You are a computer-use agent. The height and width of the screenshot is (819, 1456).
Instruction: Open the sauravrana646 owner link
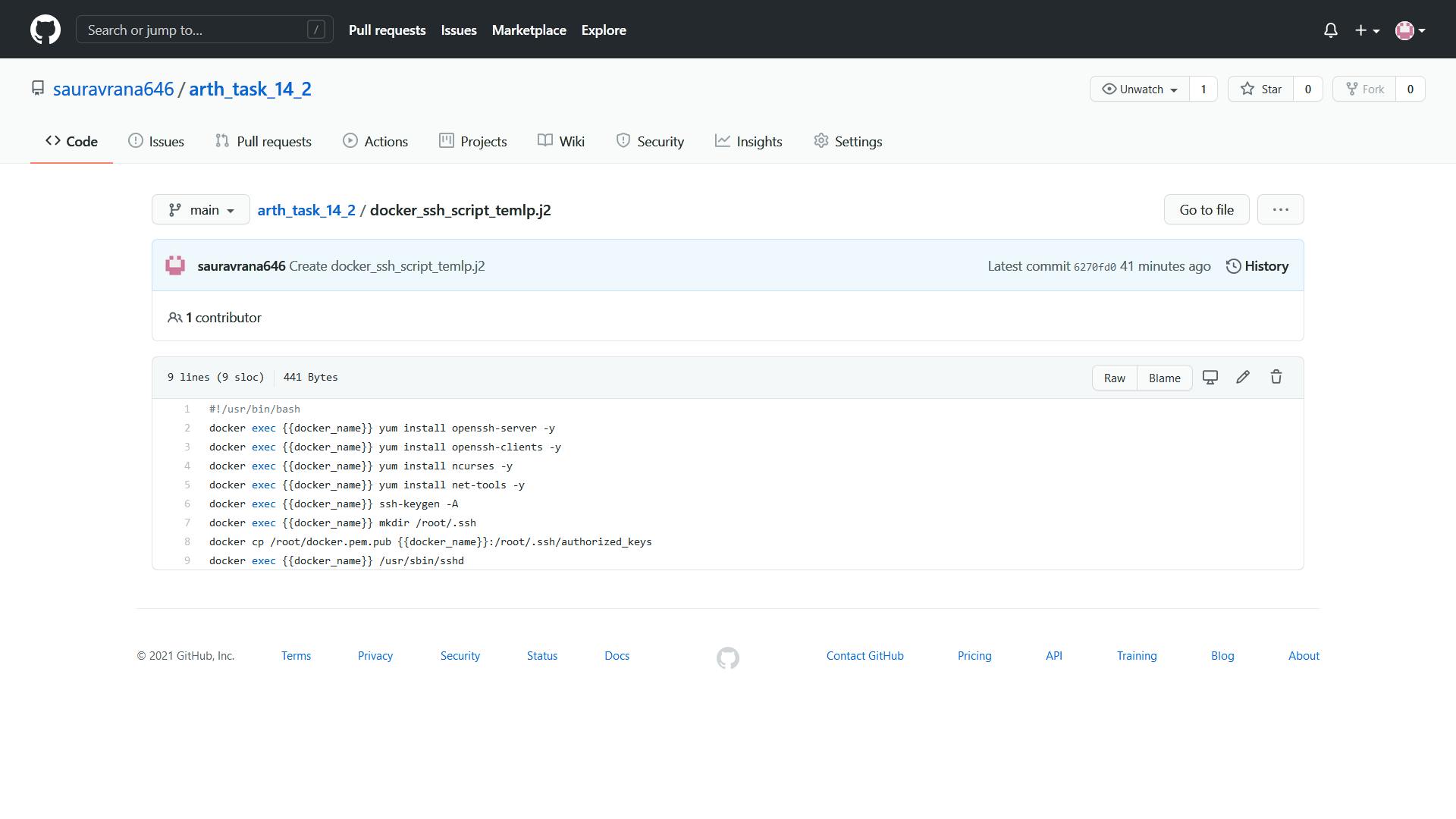(113, 89)
